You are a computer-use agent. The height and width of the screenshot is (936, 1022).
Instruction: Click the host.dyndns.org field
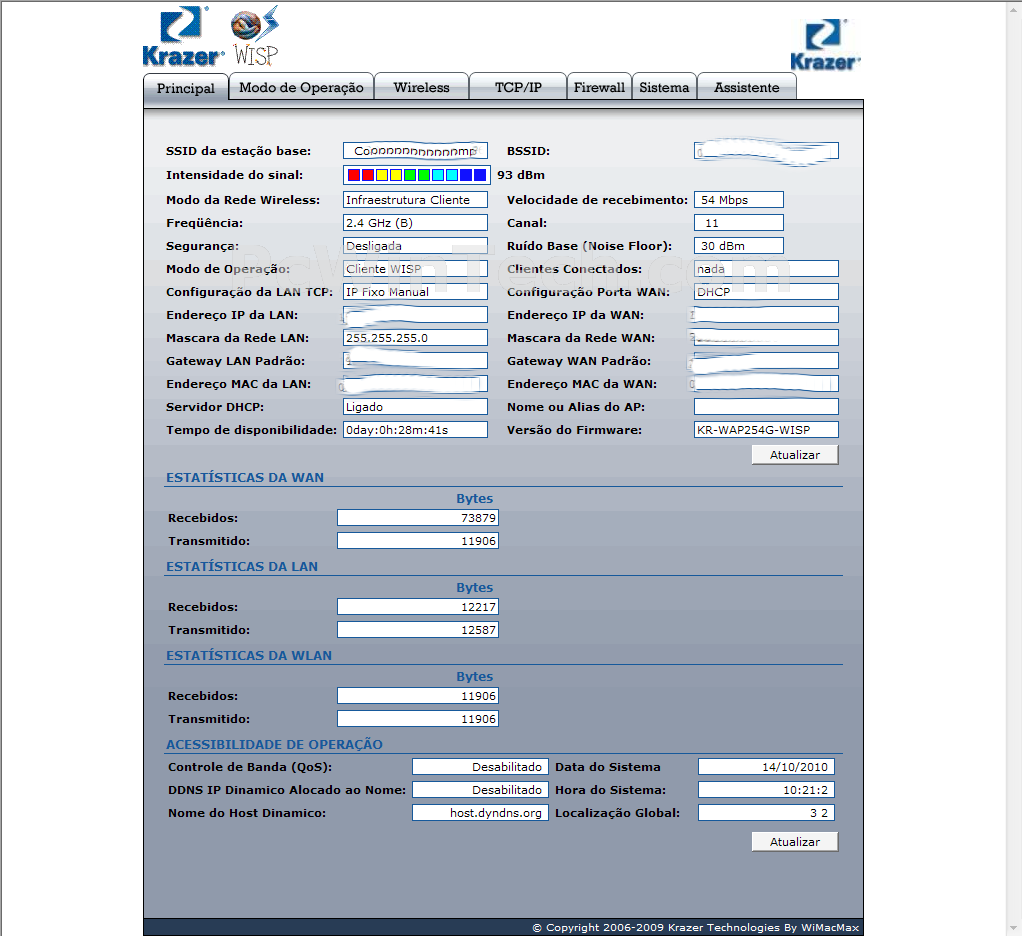[480, 813]
